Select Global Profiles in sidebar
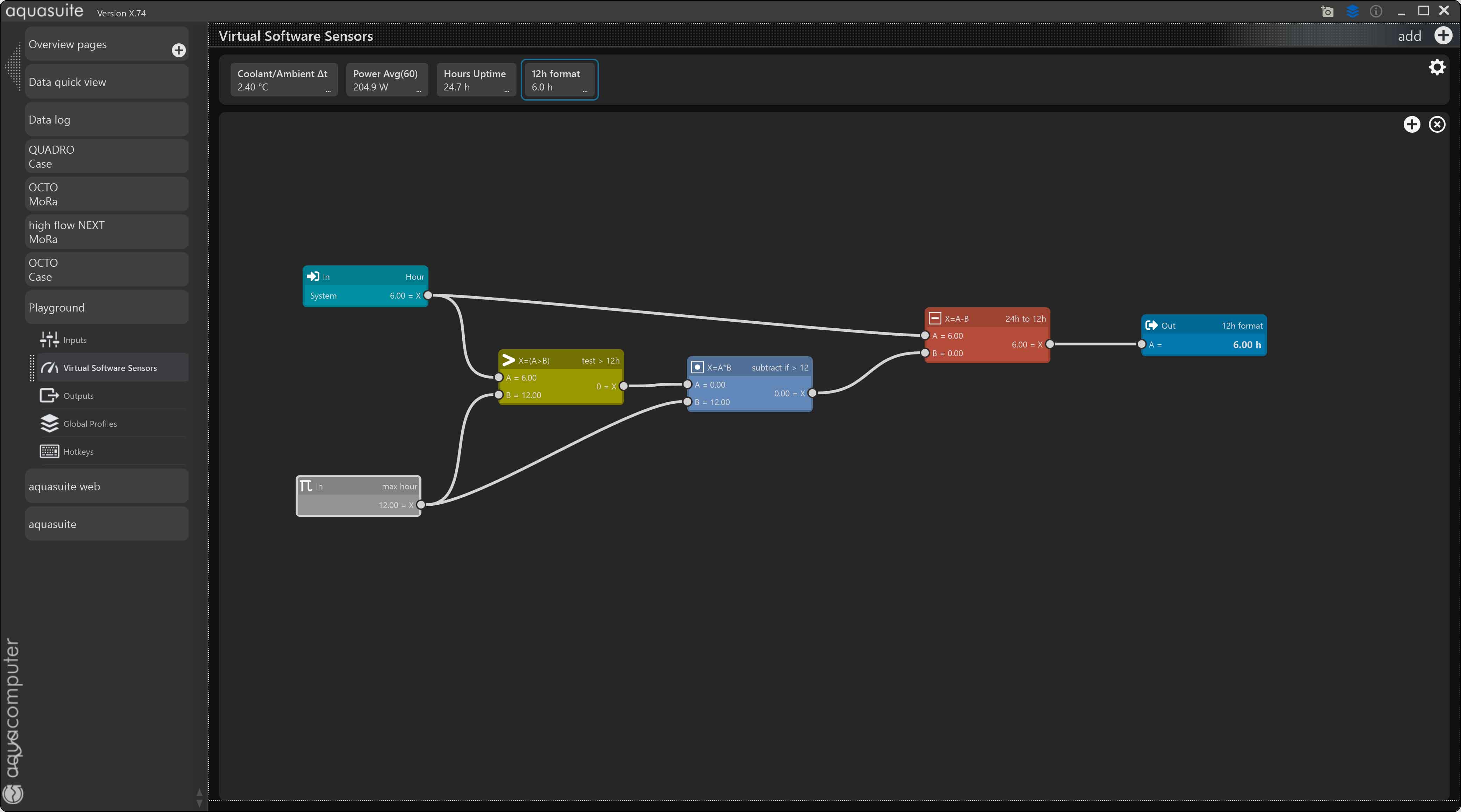The height and width of the screenshot is (812, 1461). [x=89, y=424]
